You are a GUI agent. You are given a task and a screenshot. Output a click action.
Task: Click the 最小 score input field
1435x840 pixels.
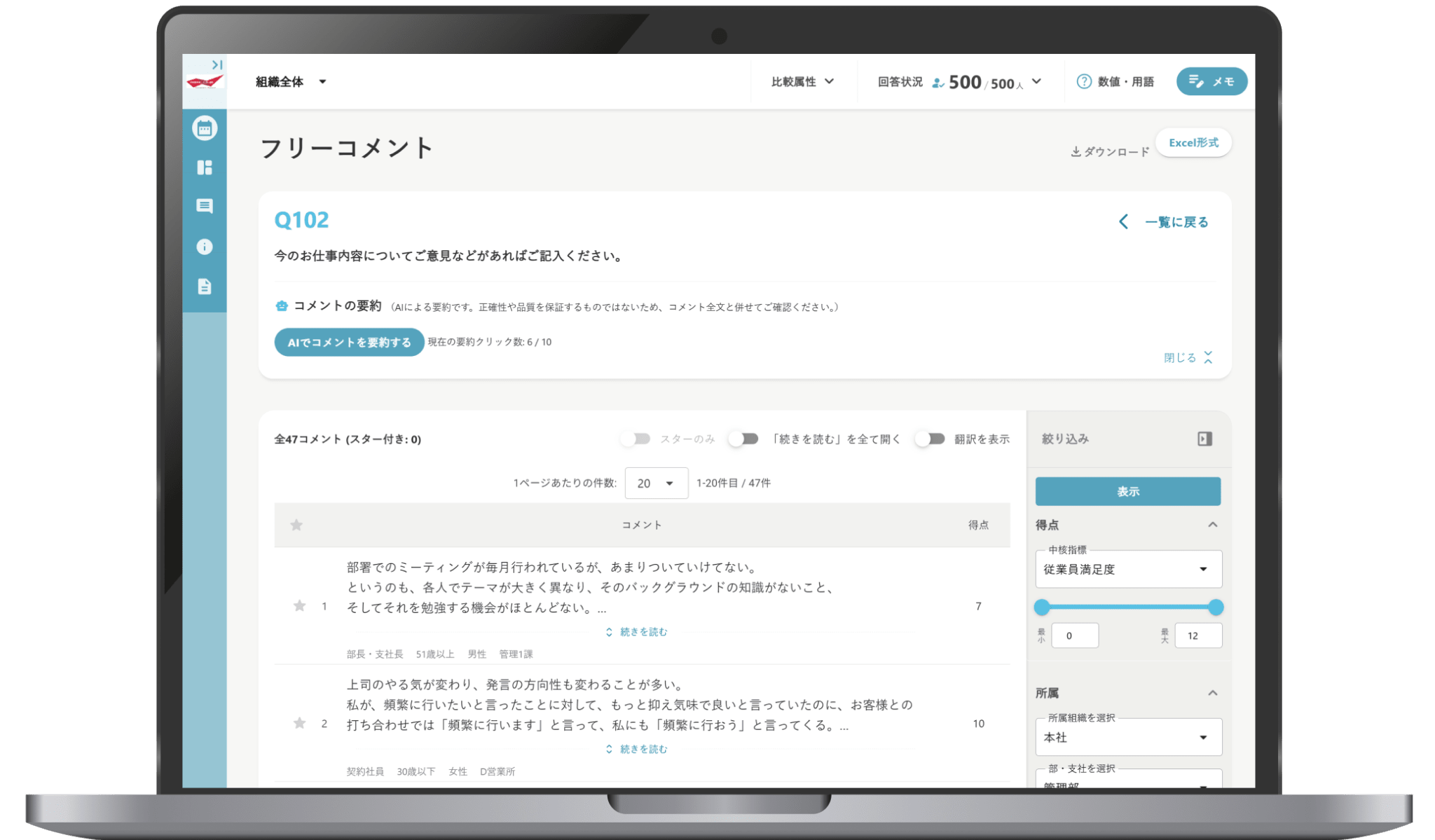tap(1075, 635)
